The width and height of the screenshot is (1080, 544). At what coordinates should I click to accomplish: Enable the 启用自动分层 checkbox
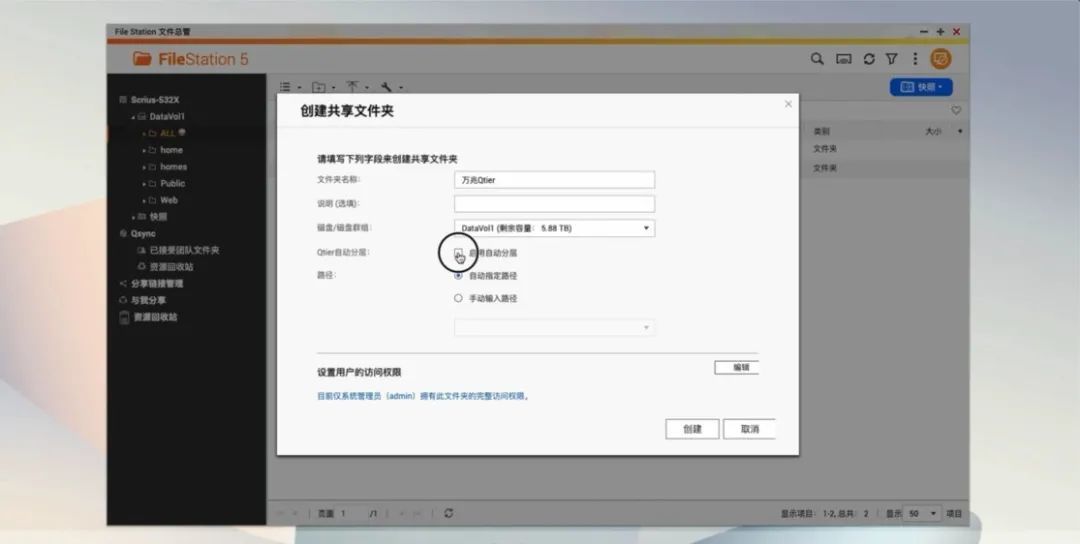(x=459, y=253)
